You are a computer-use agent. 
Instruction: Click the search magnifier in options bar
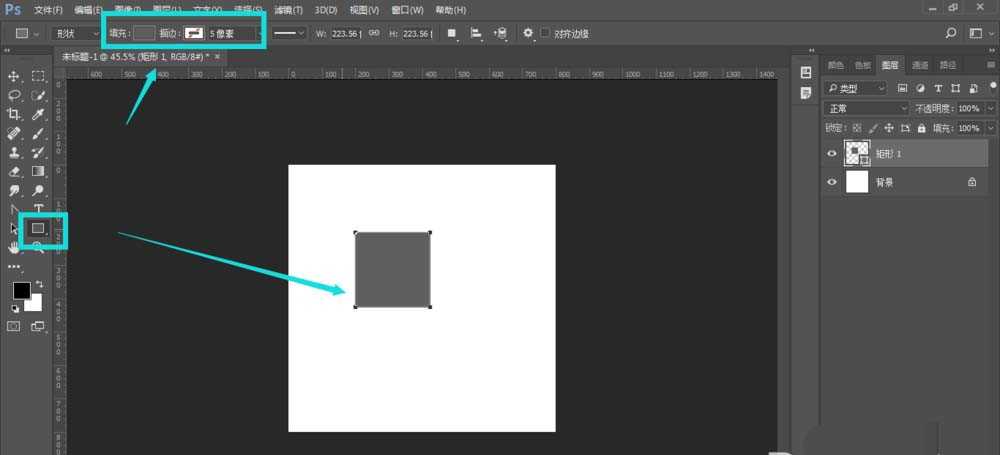coord(950,33)
